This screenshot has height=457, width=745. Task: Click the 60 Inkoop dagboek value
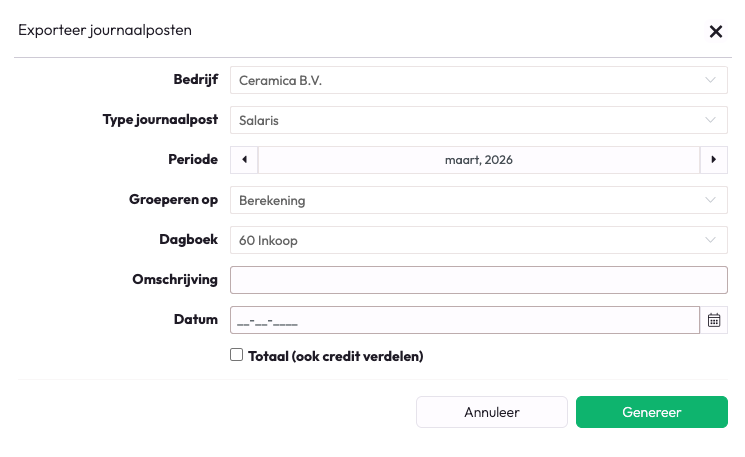[x=268, y=240]
